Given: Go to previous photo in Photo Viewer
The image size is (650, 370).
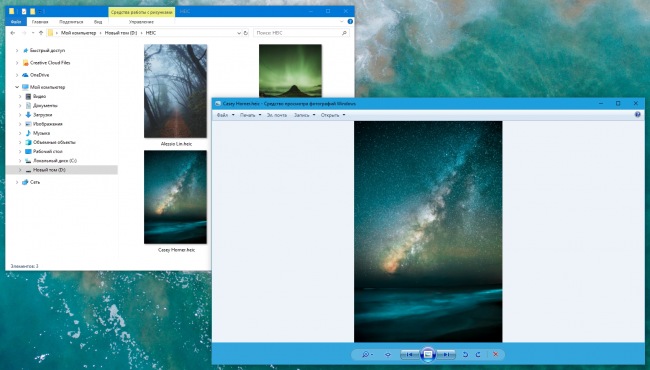Looking at the screenshot, I should (x=410, y=355).
